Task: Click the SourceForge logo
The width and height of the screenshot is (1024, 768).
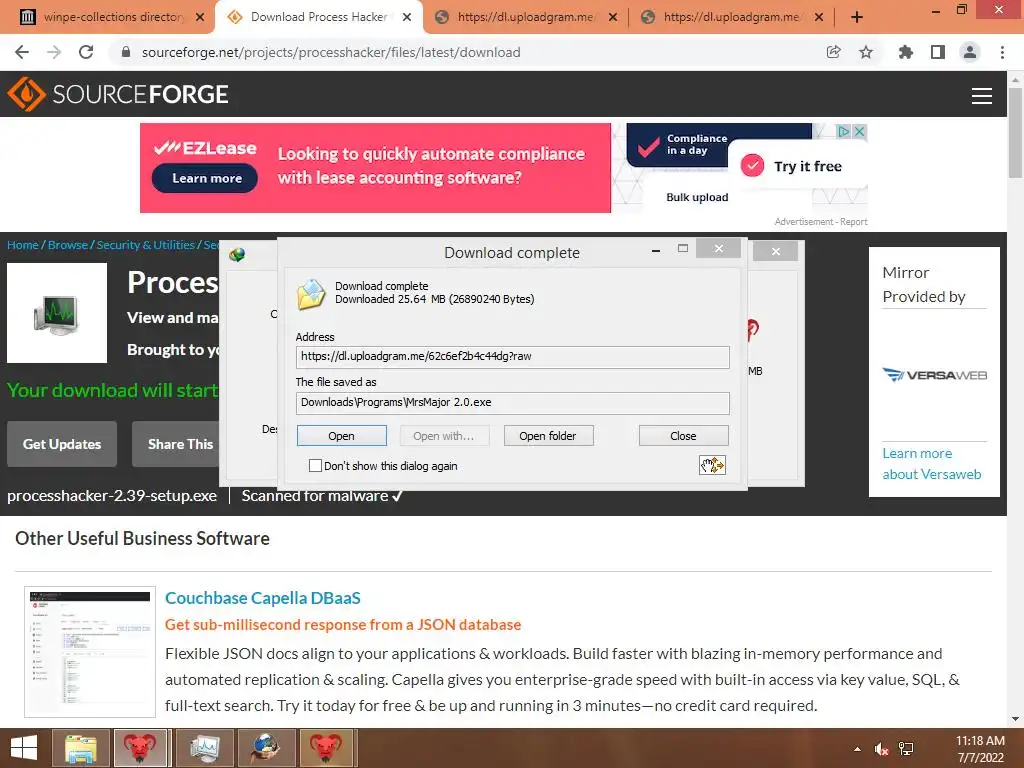Action: point(118,94)
